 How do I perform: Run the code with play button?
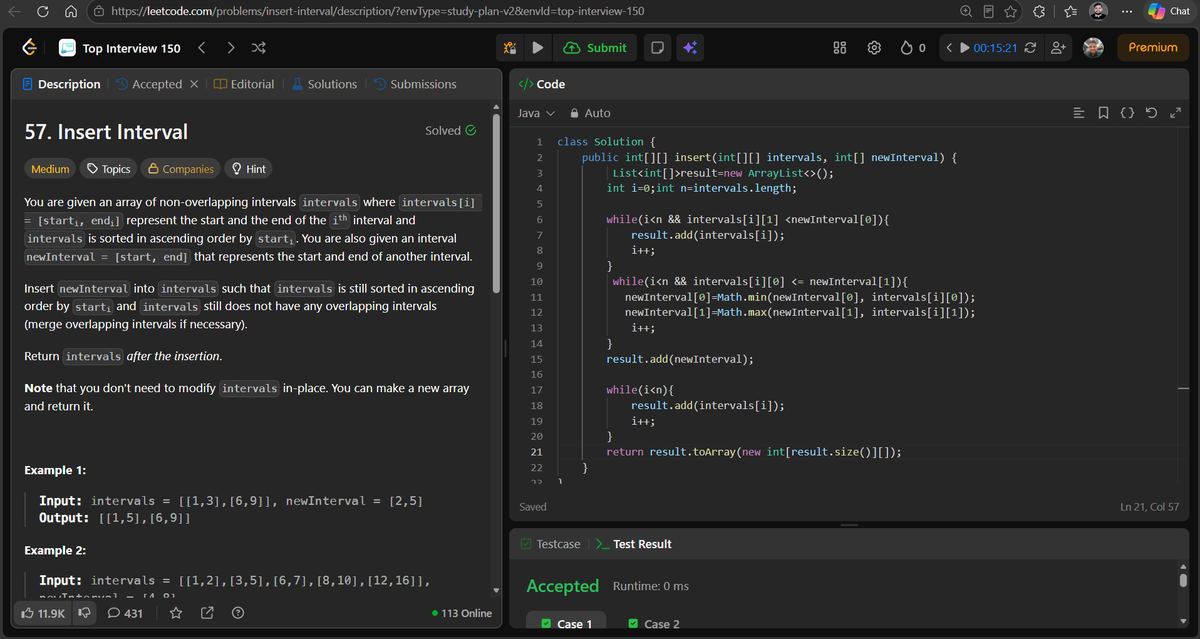[x=537, y=47]
